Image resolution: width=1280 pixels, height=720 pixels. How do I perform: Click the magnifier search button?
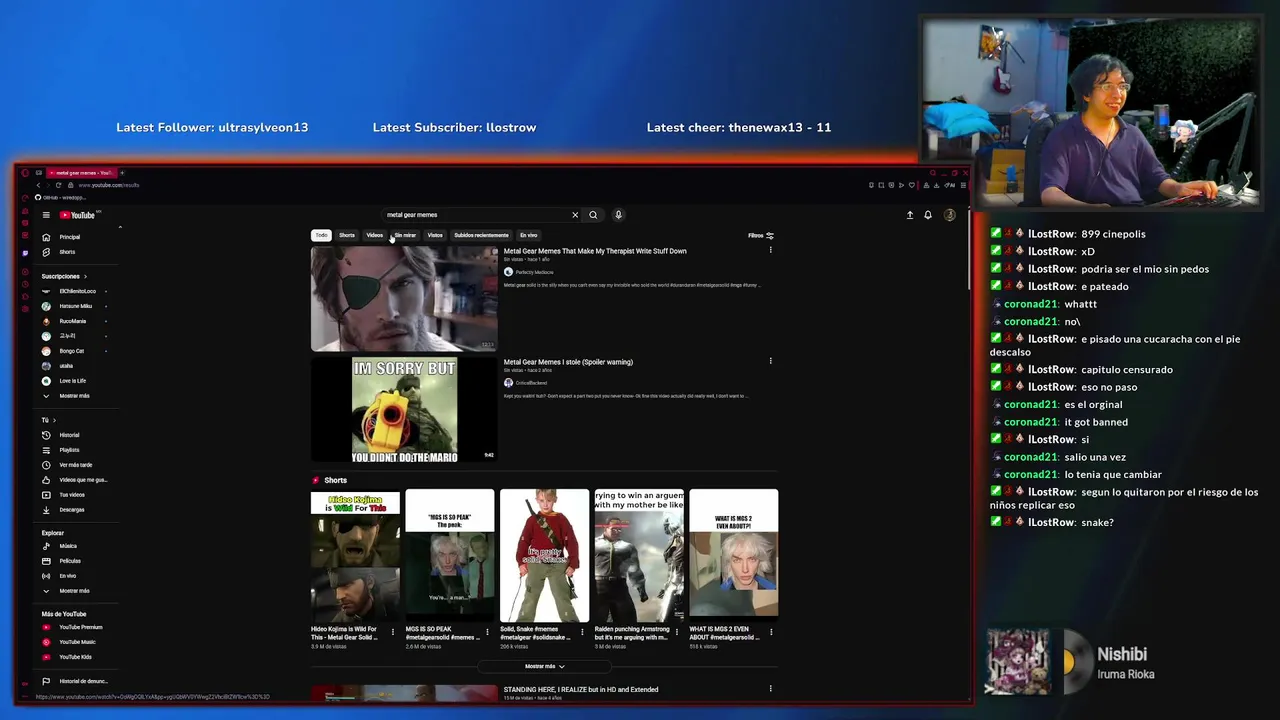tap(593, 215)
